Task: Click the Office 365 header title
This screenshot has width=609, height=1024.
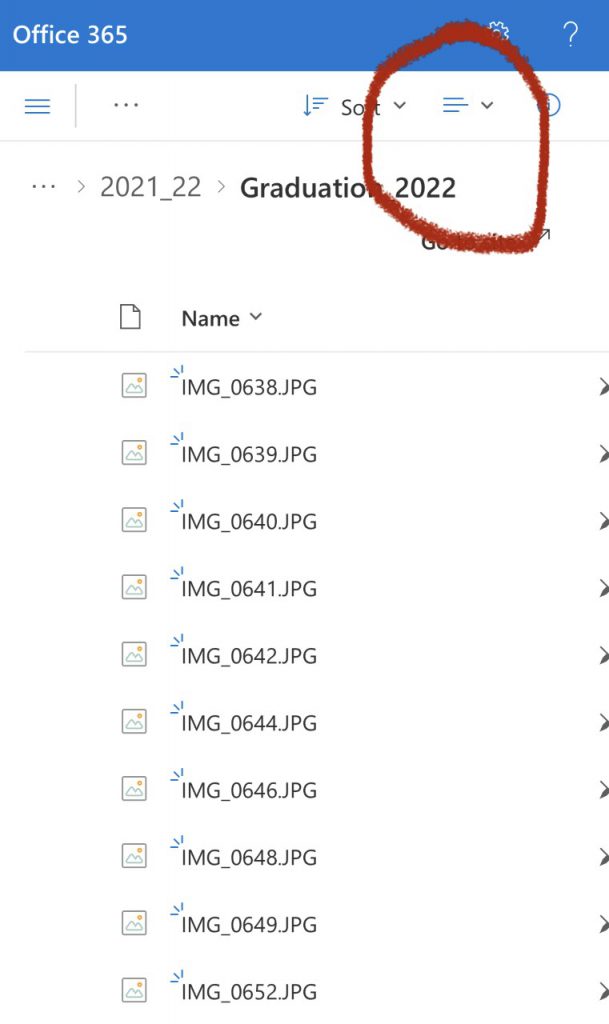Action: [70, 35]
